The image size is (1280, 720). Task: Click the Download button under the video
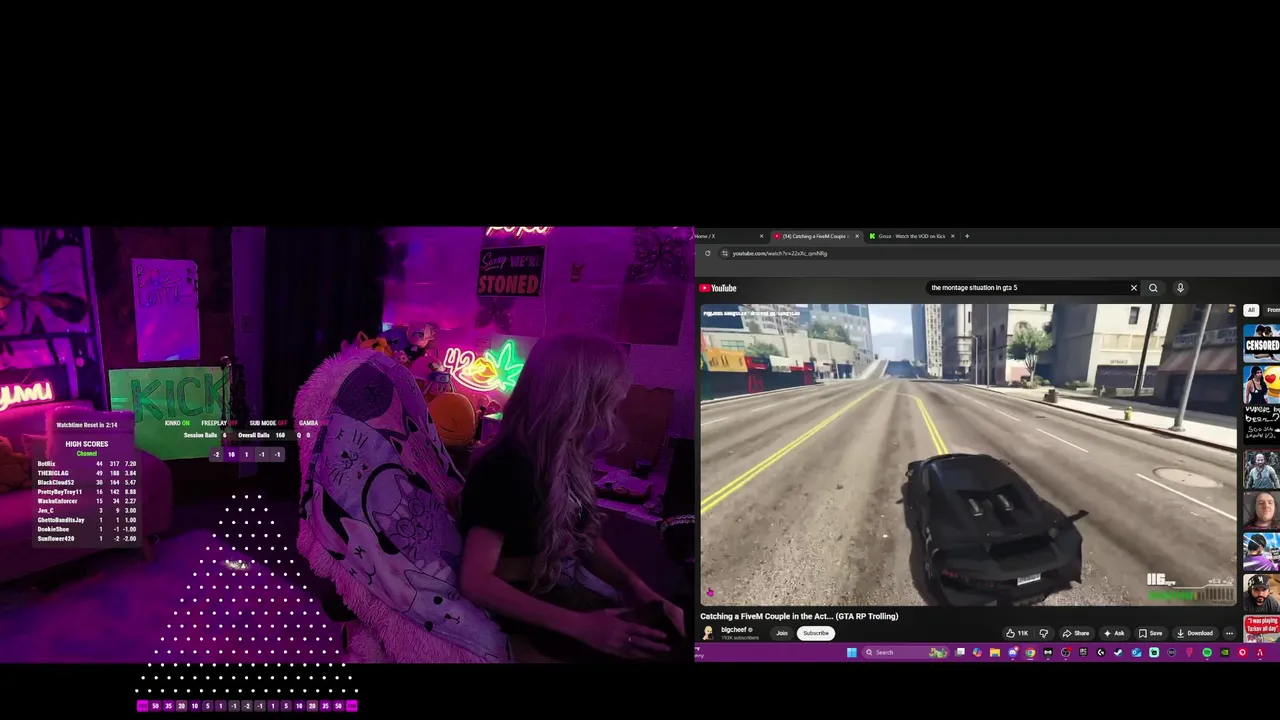point(1194,633)
